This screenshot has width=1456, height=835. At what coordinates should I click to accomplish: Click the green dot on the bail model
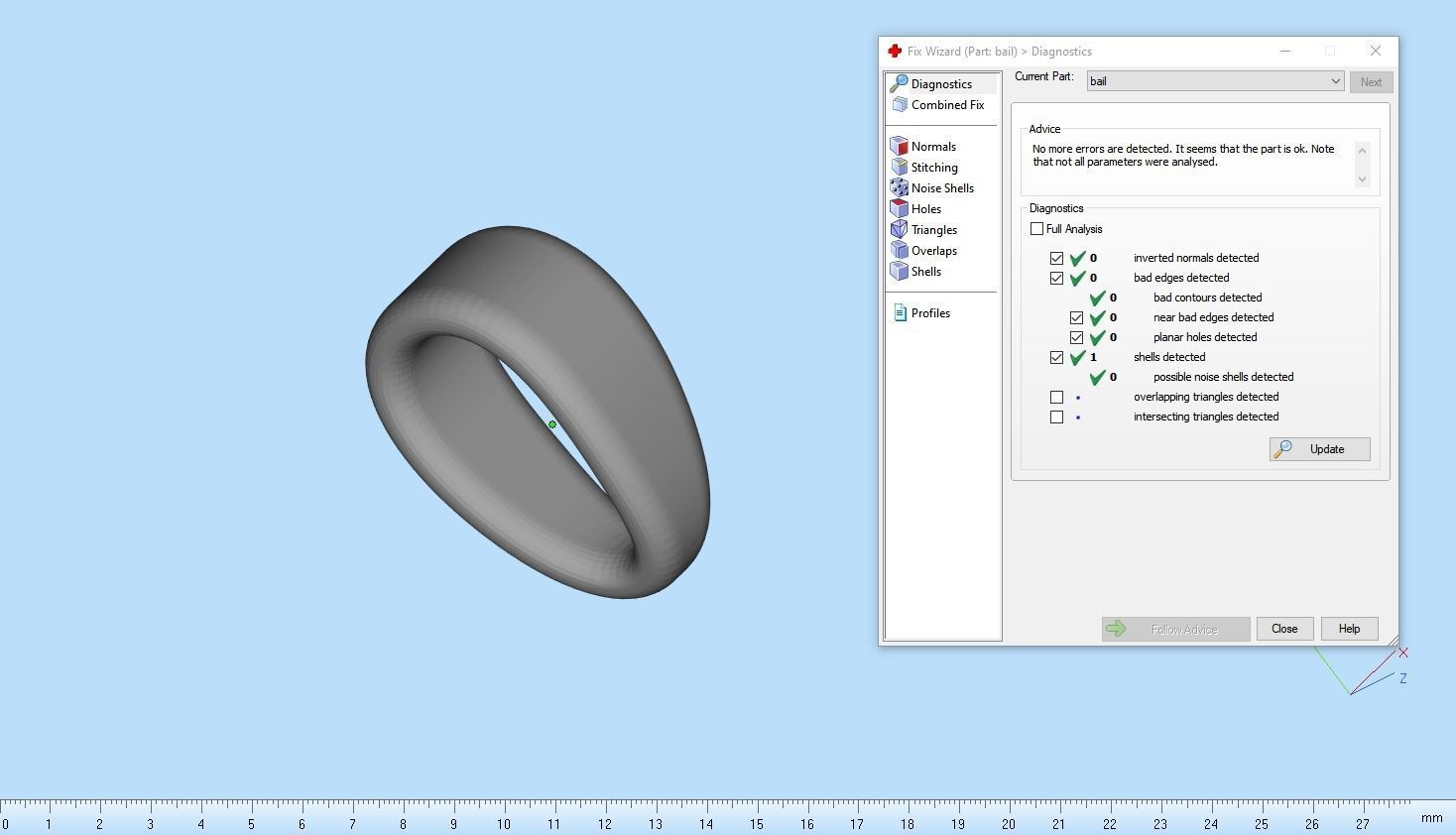[552, 424]
